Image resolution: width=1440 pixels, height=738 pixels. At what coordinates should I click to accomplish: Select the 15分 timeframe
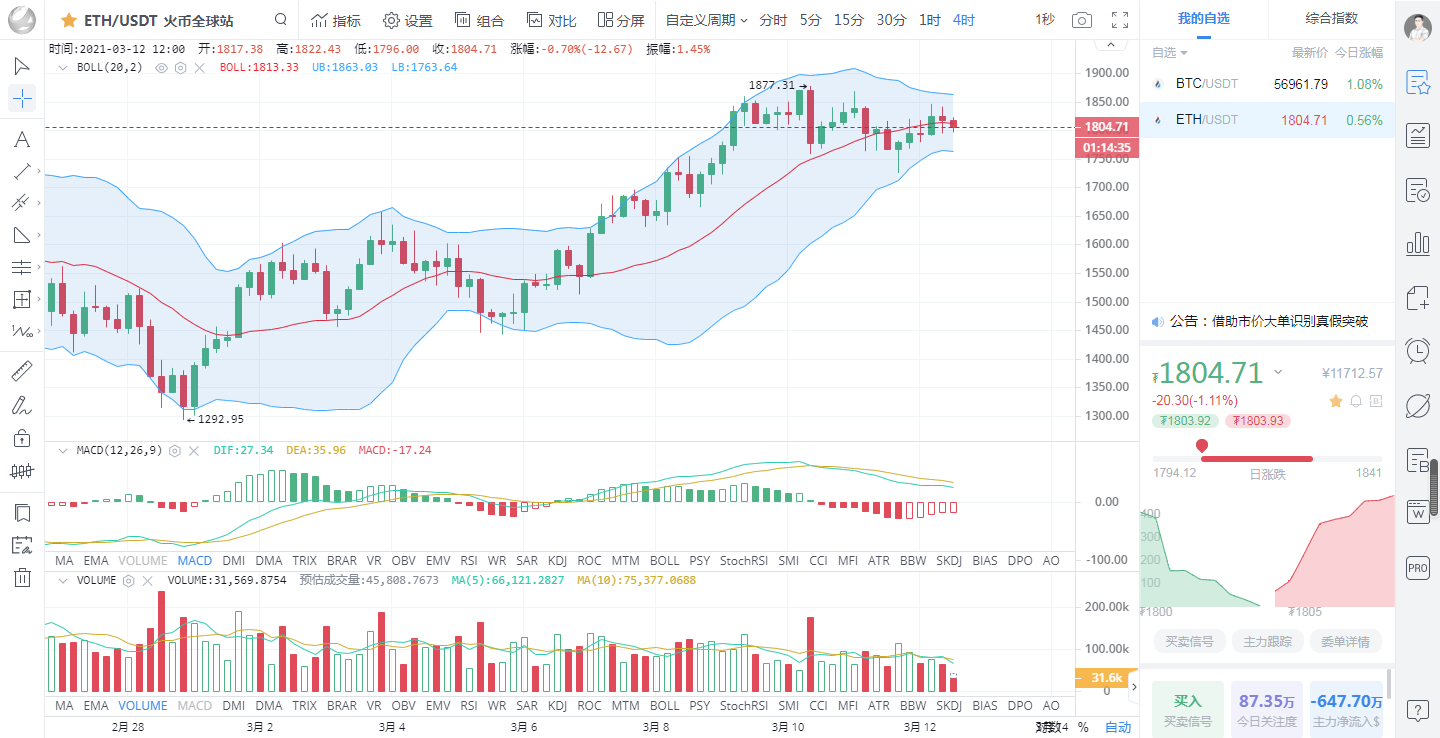tap(849, 20)
